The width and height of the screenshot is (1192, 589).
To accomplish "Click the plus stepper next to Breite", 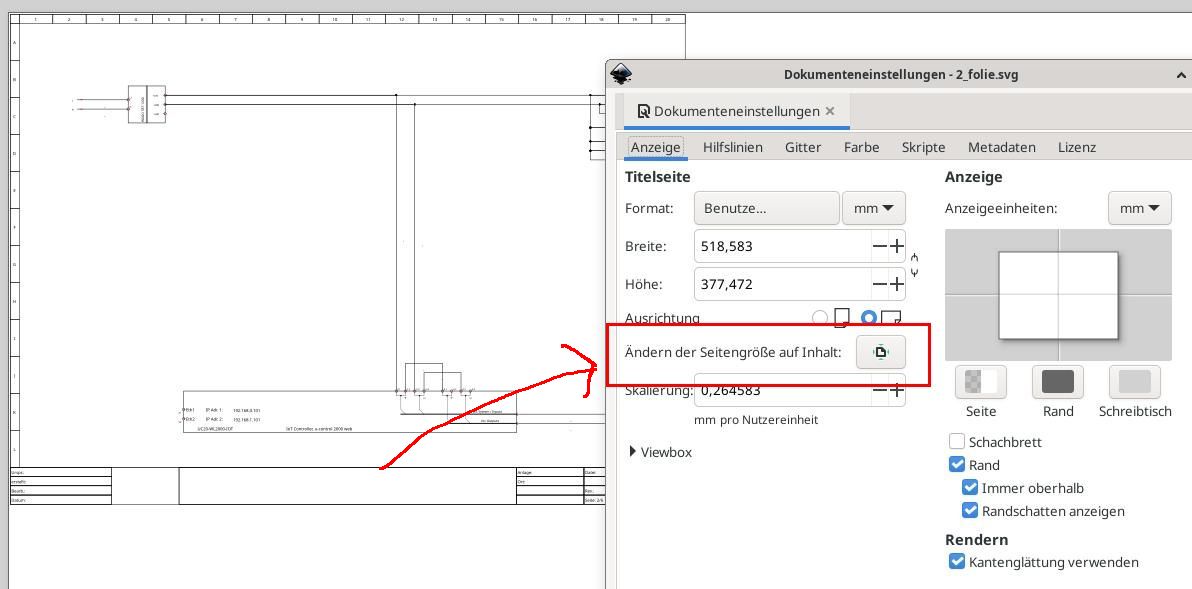I will [x=895, y=246].
